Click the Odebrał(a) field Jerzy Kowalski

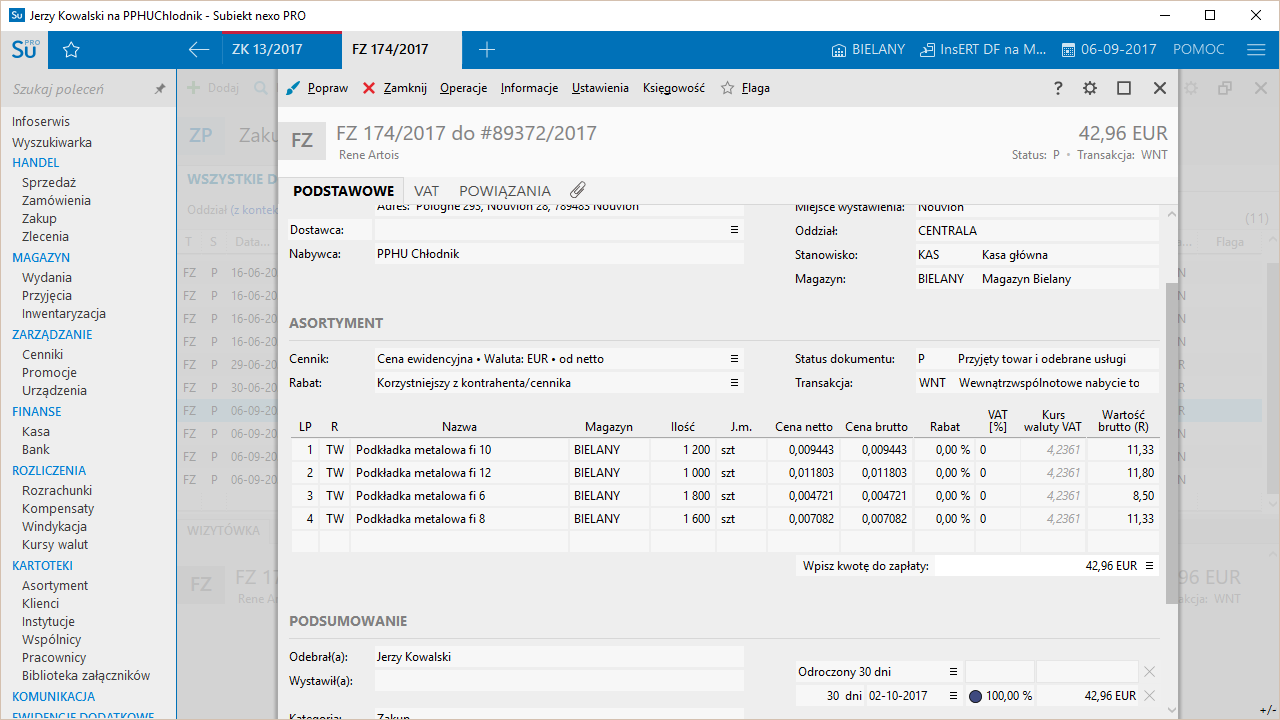pos(559,657)
